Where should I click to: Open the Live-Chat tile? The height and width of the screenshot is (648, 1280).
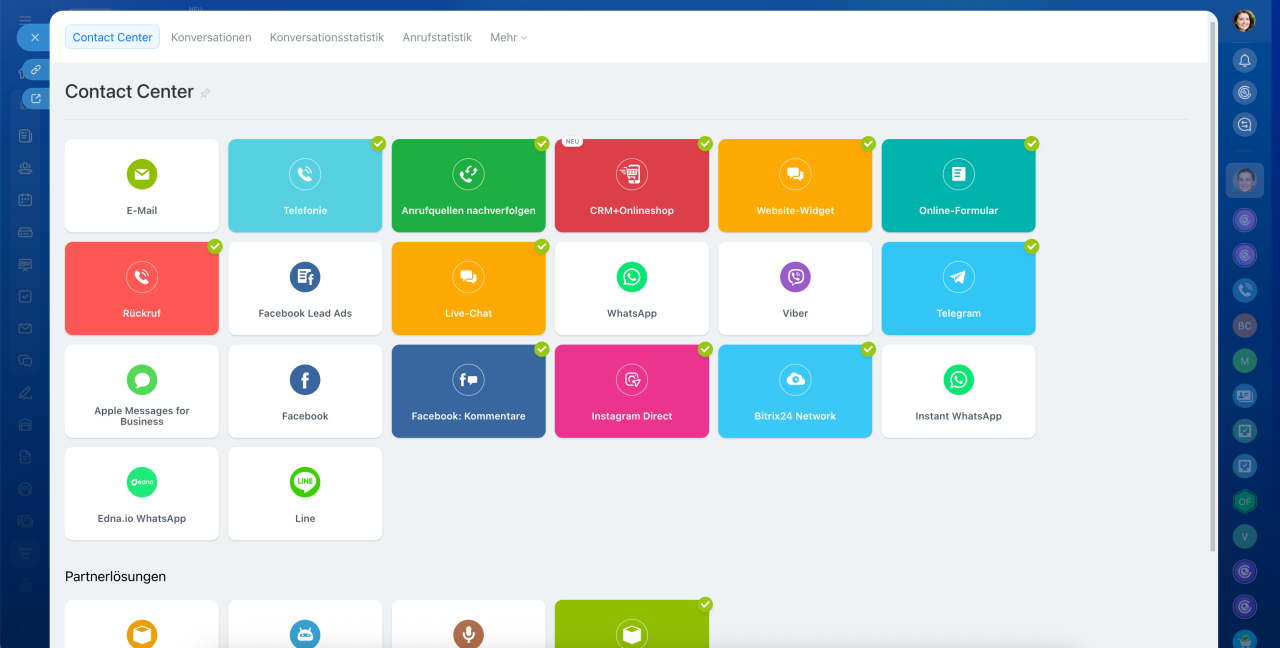468,288
